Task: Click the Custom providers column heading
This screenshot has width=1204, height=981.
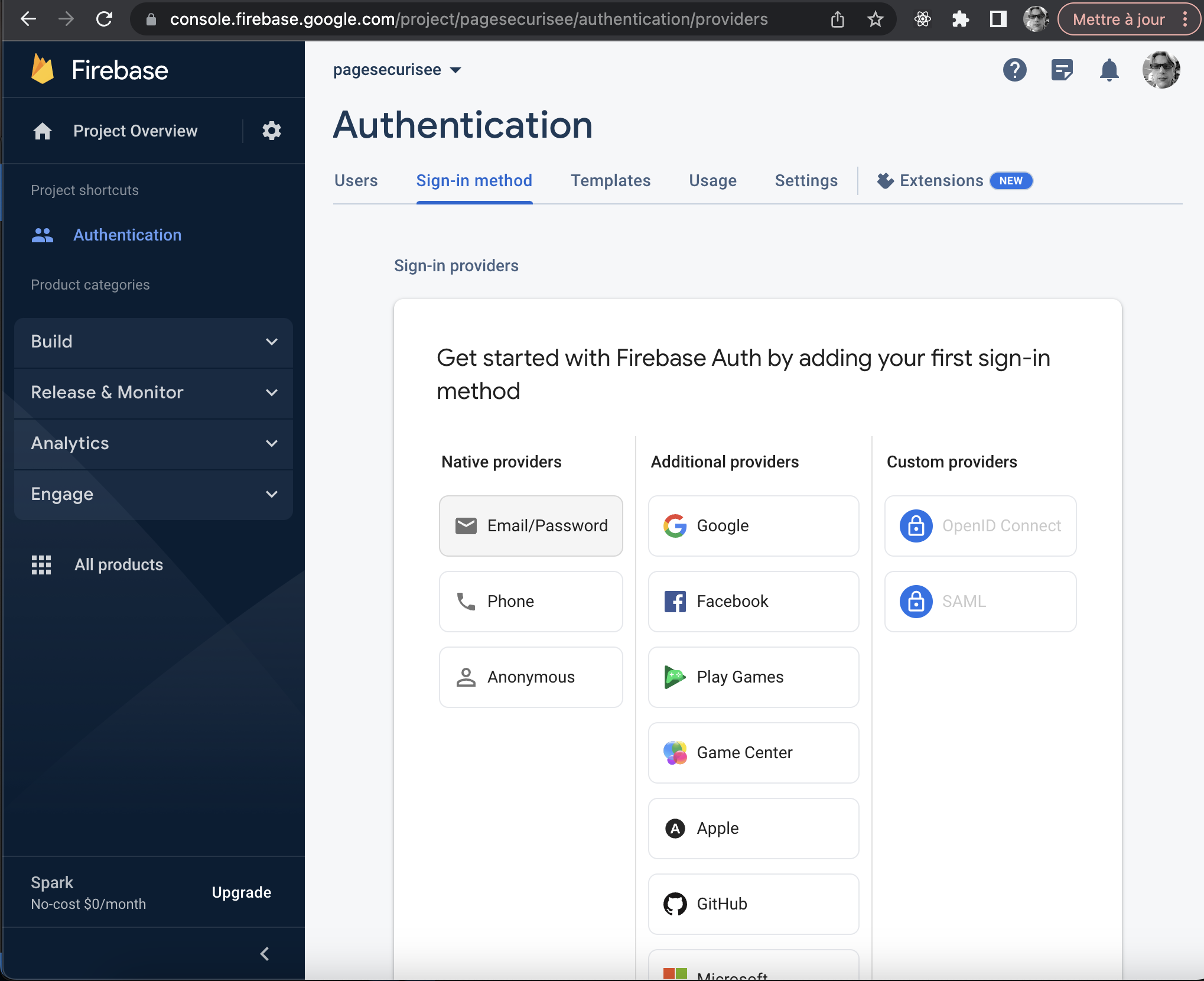Action: [952, 462]
